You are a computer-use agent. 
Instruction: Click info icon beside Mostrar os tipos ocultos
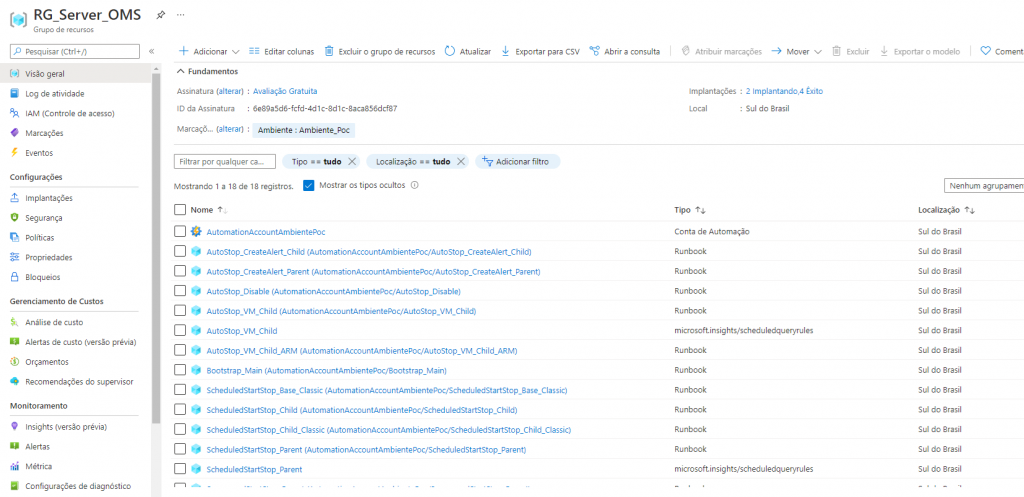(x=414, y=185)
